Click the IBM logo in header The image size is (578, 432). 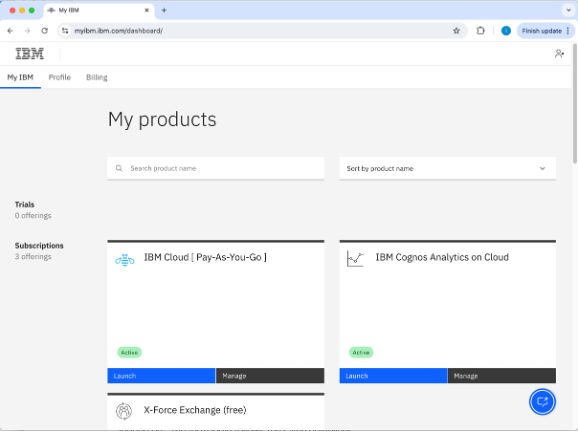(x=29, y=54)
